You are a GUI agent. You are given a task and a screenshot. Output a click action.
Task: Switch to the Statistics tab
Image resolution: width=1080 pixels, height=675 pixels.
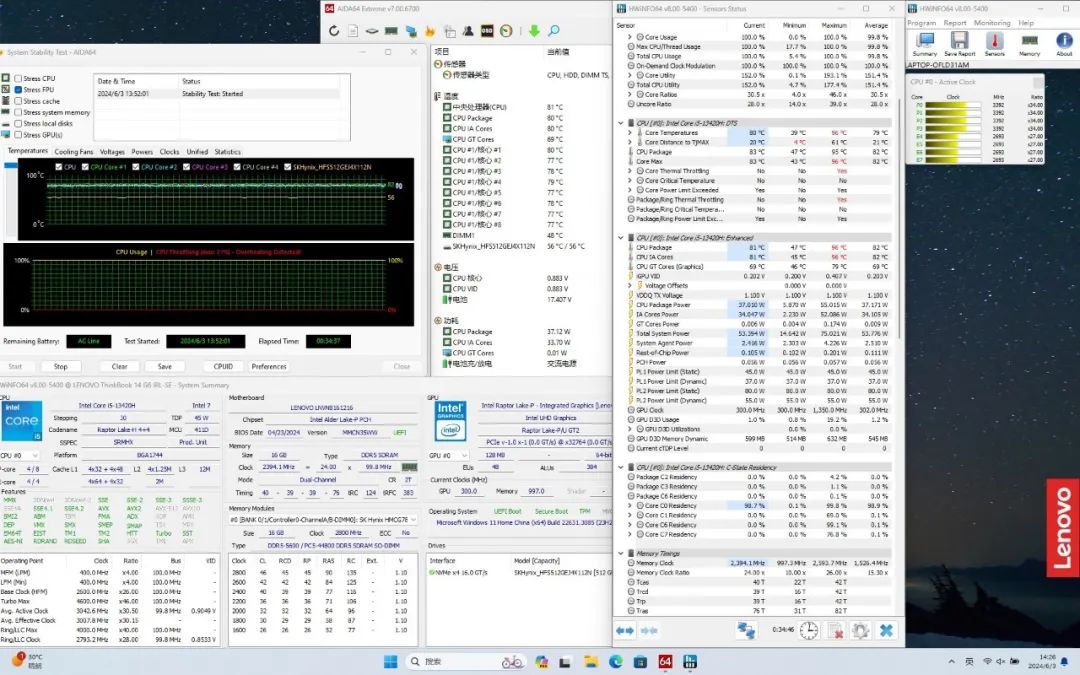(x=227, y=152)
